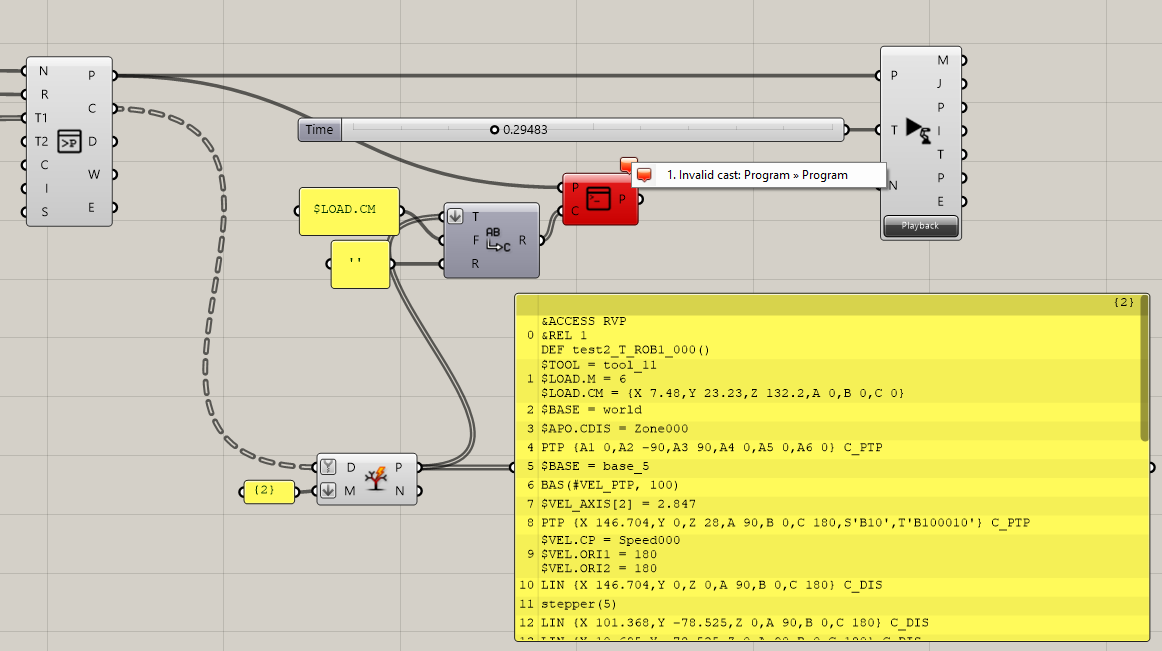Click the P output of Tree Branch
This screenshot has width=1162, height=651.
pyautogui.click(x=399, y=467)
